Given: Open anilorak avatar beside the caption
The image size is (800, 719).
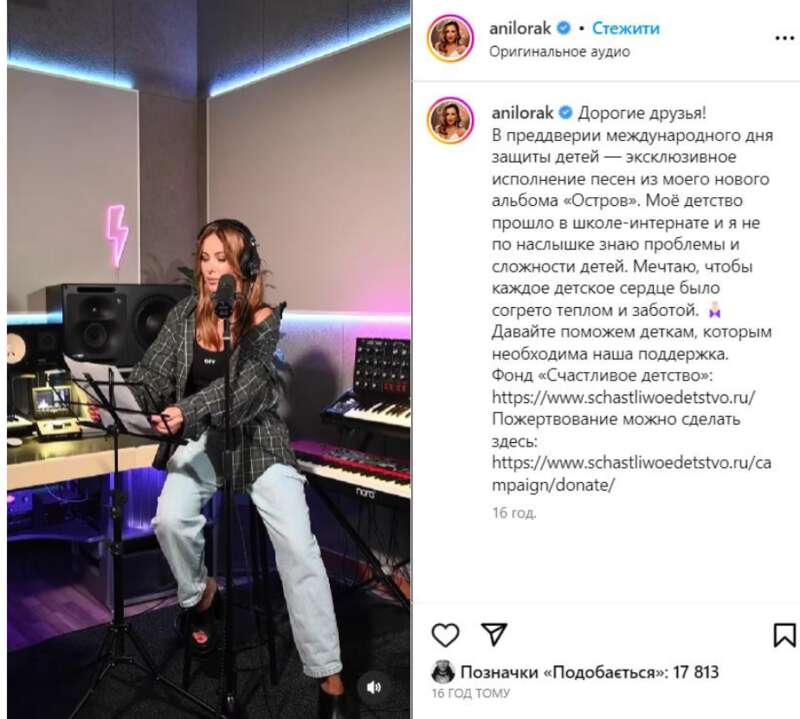Looking at the screenshot, I should click(450, 120).
